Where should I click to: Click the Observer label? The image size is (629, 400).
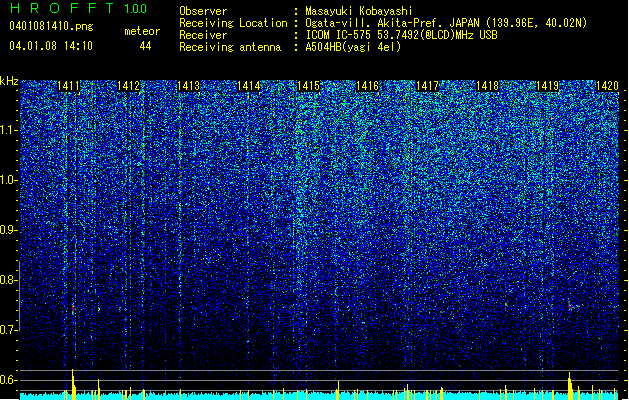click(x=203, y=11)
